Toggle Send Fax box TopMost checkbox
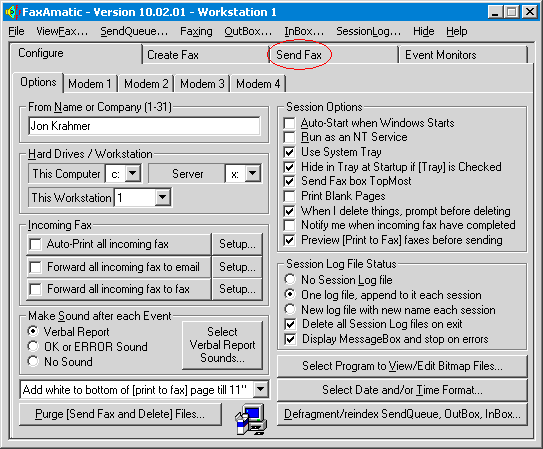 pyautogui.click(x=289, y=181)
